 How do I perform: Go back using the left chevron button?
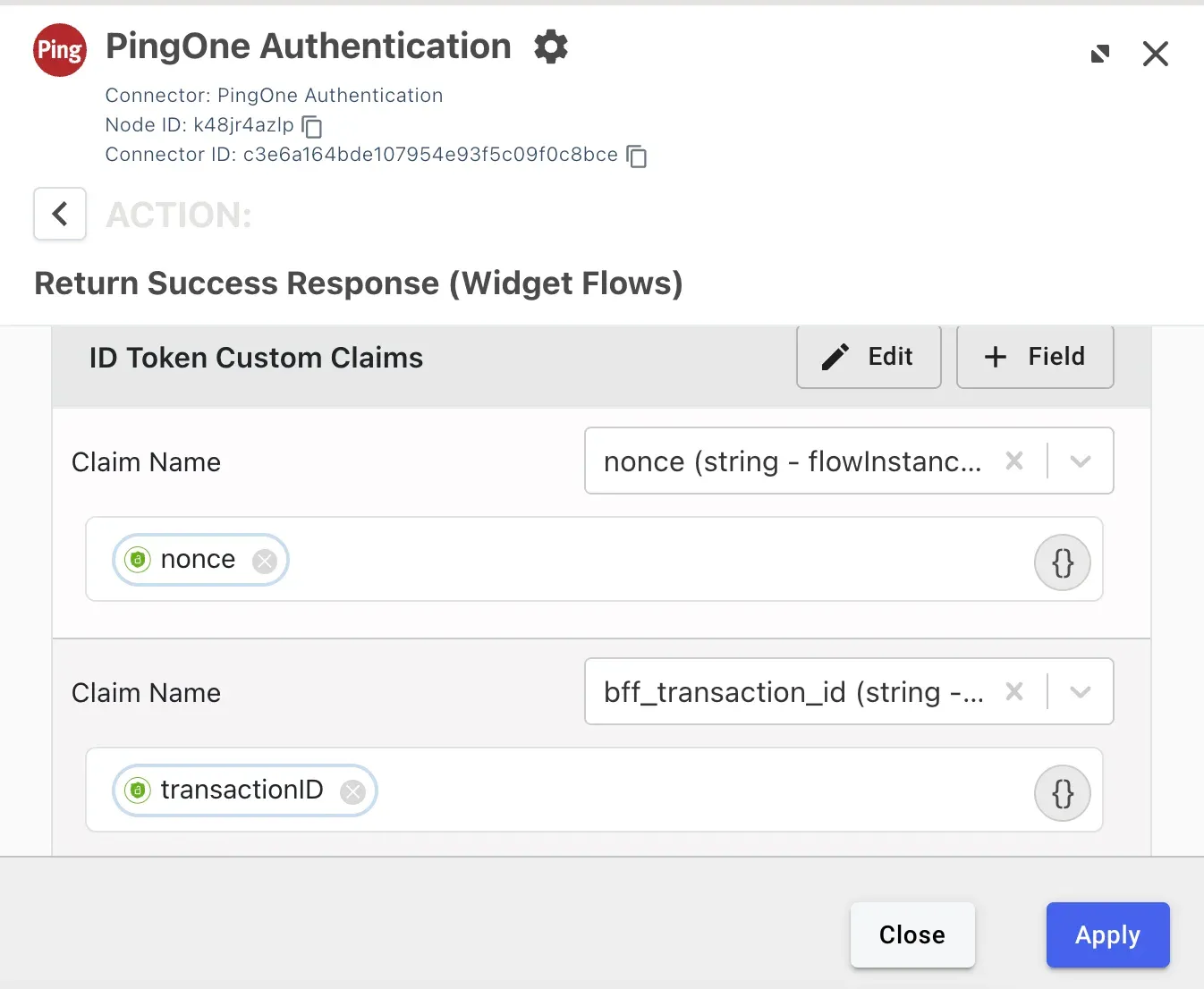tap(60, 214)
